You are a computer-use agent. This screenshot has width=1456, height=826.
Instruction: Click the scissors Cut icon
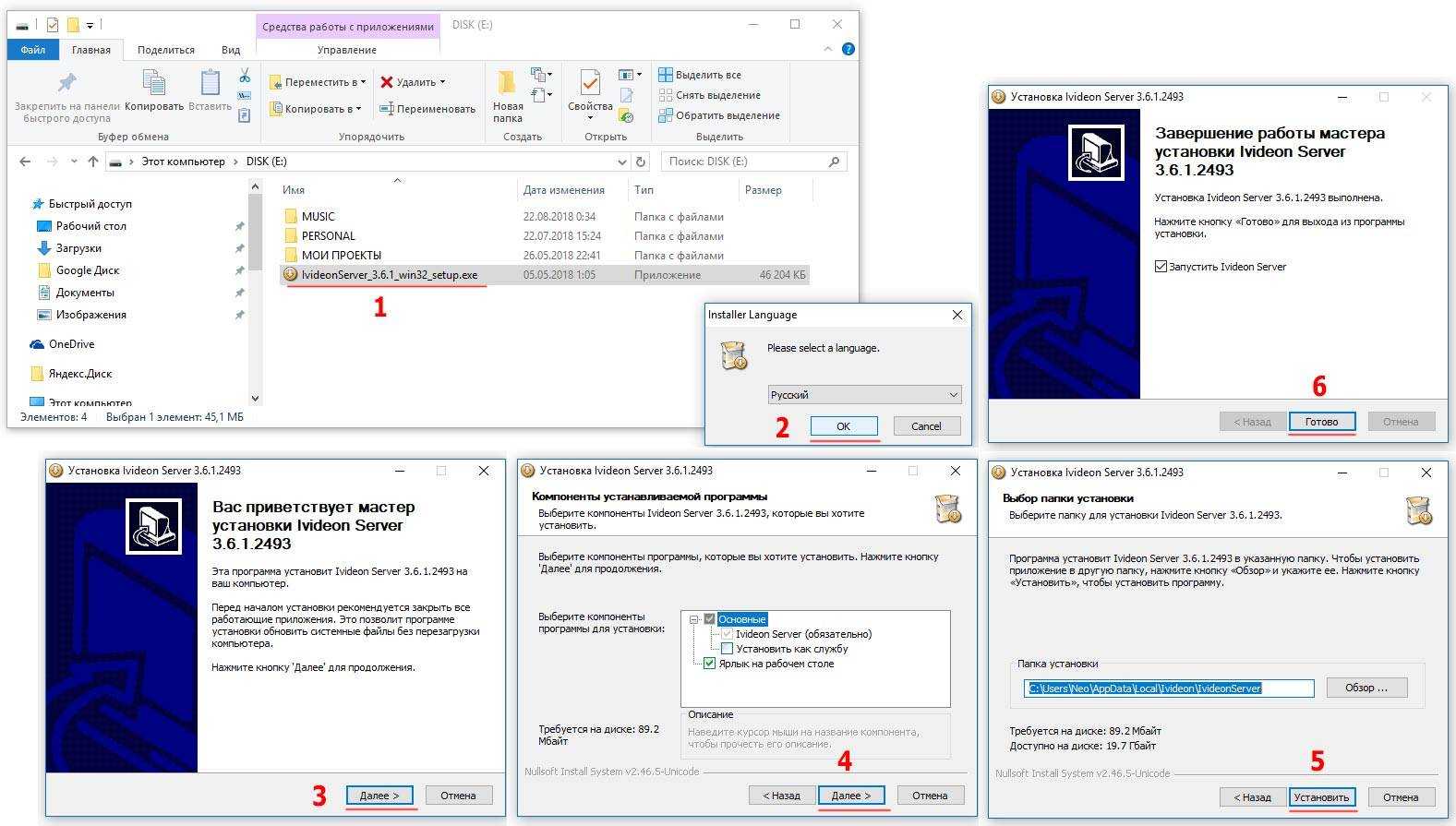[x=245, y=76]
